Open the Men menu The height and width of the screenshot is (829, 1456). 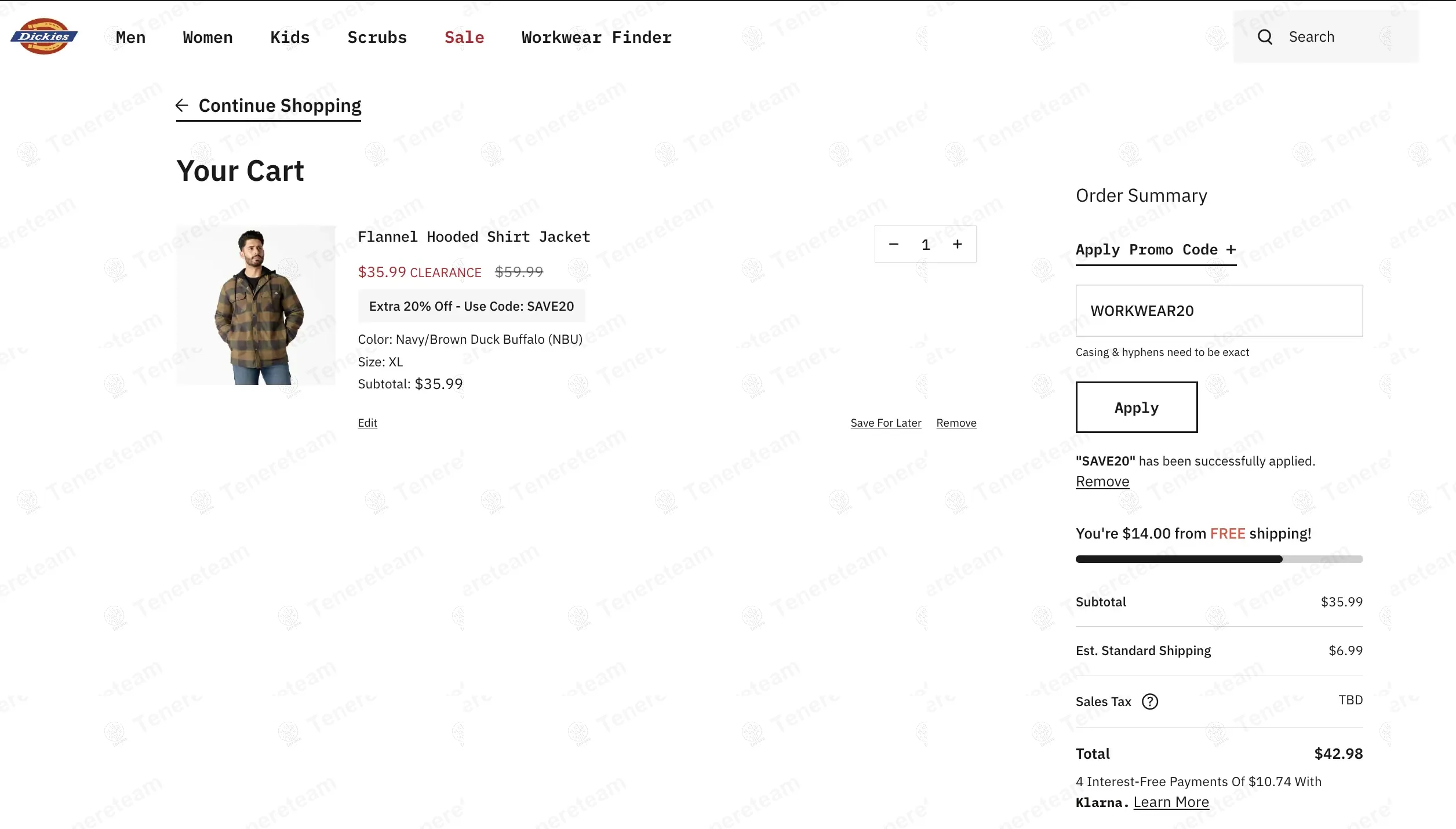130,38
